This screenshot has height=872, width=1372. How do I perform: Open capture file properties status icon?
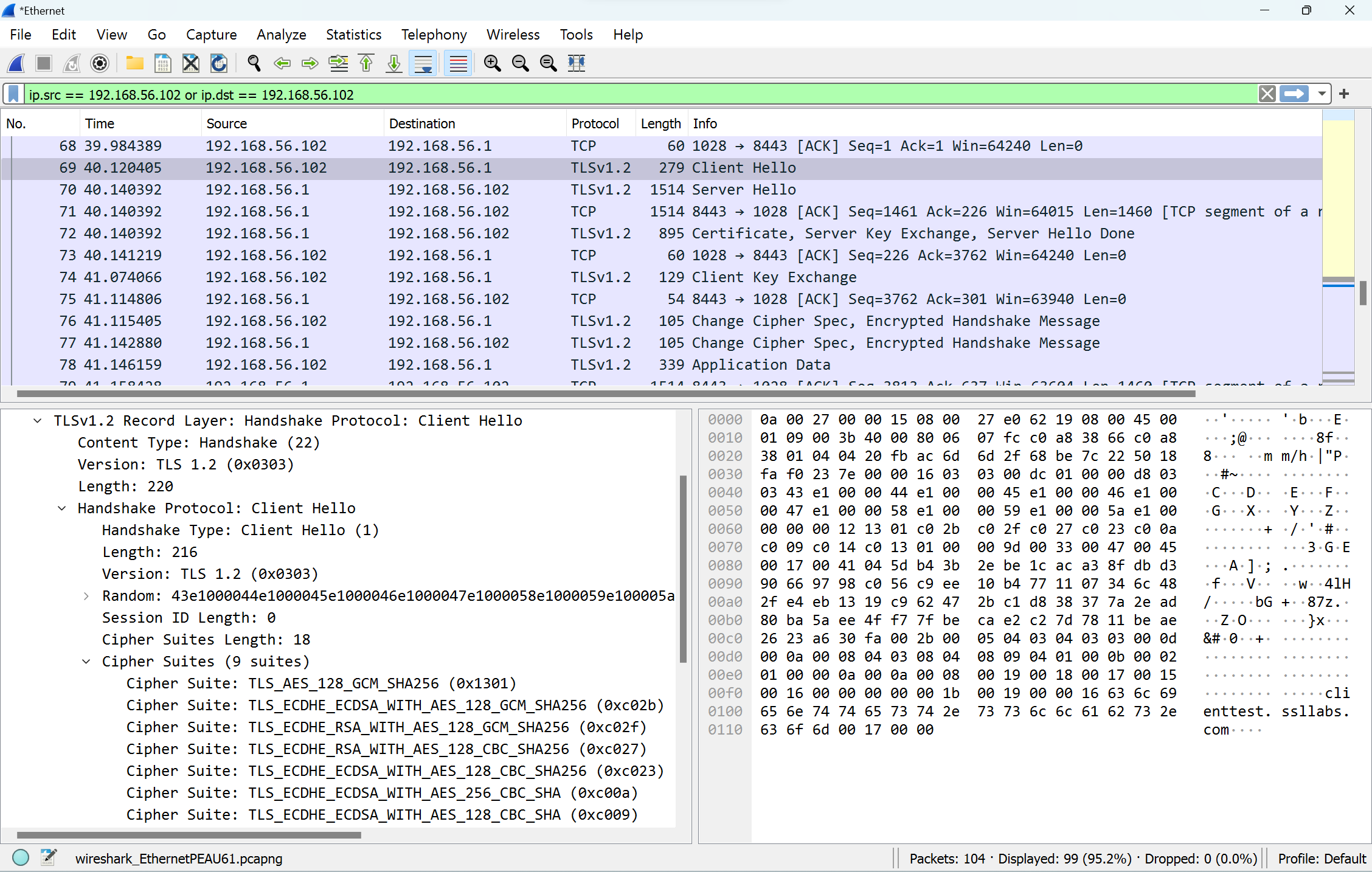tap(49, 858)
